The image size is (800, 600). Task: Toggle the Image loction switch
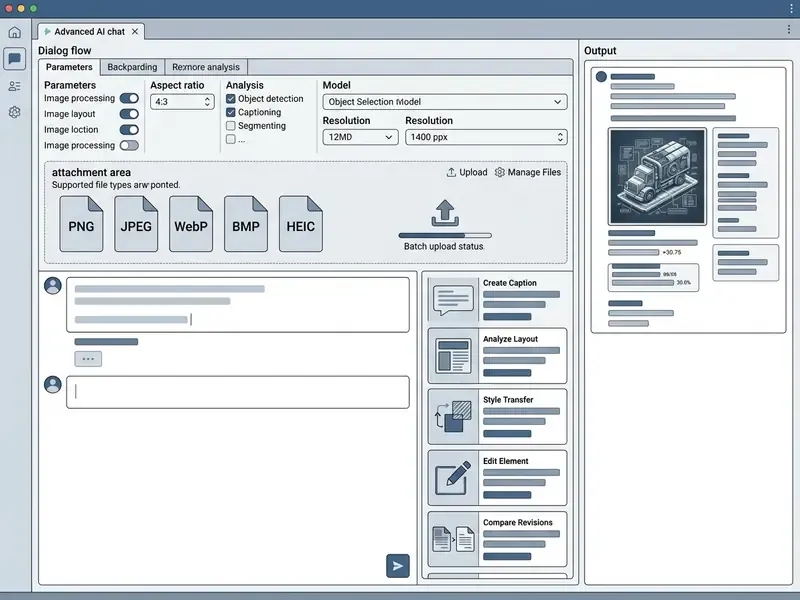[129, 130]
